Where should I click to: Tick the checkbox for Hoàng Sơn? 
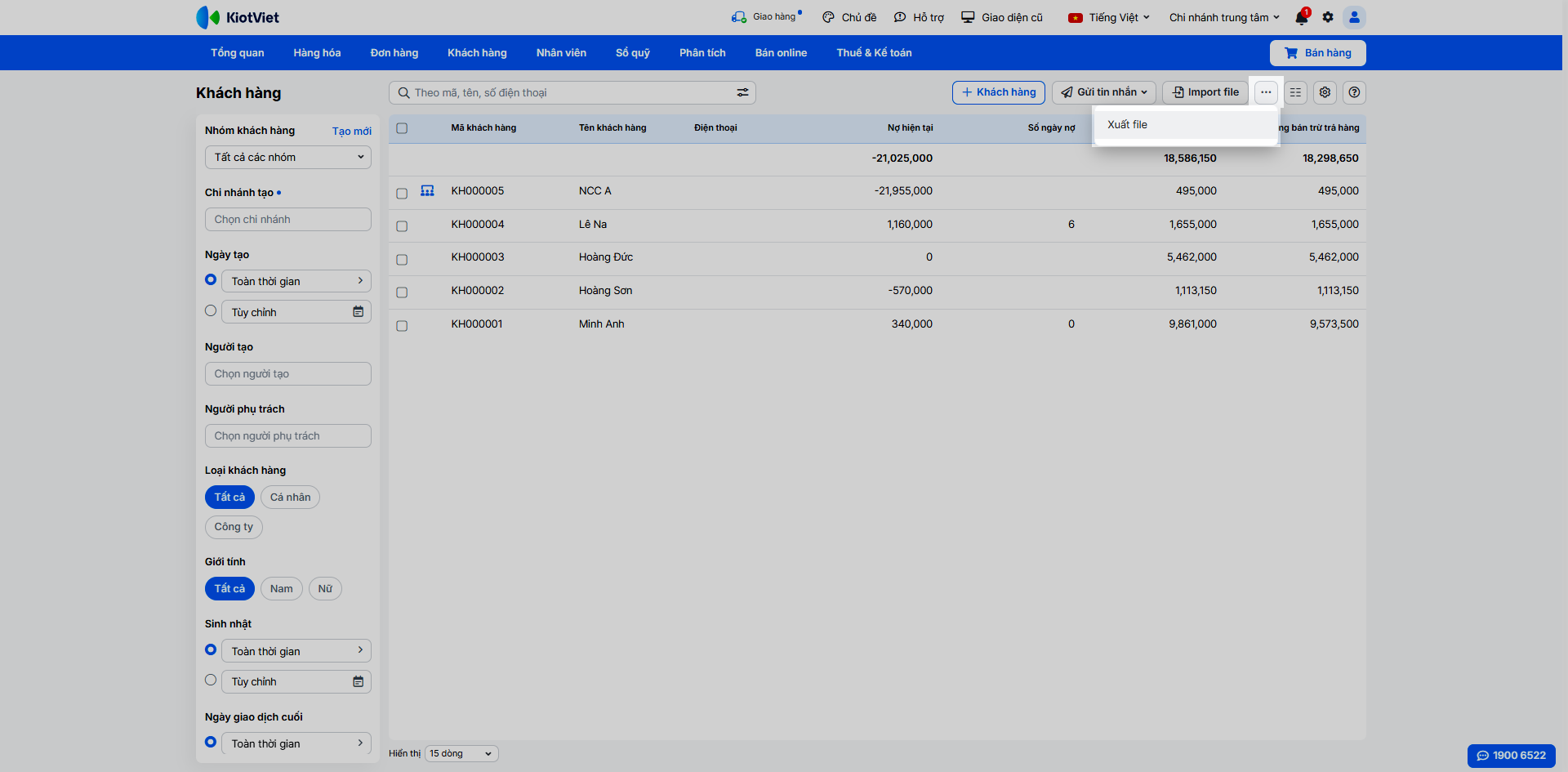[x=402, y=292]
